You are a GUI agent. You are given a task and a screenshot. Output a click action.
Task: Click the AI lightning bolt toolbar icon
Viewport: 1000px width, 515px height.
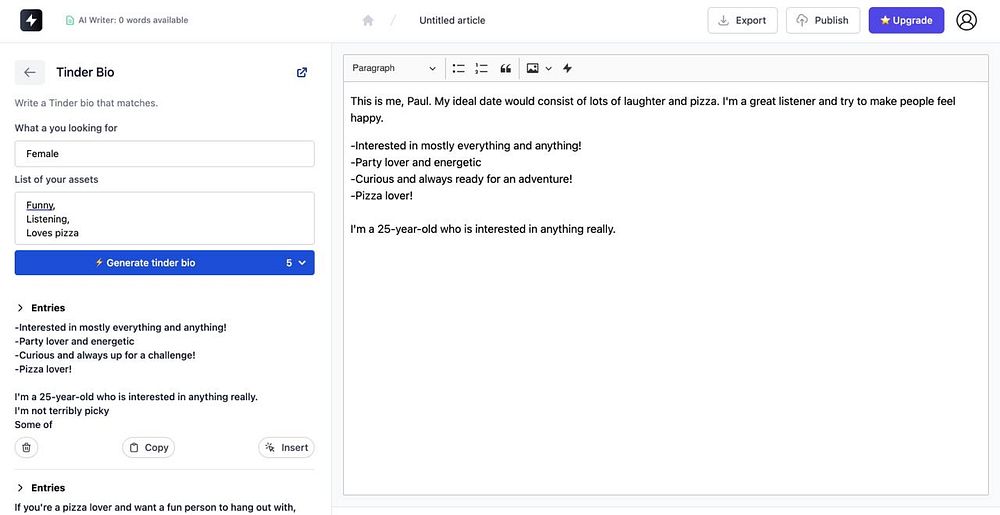568,68
